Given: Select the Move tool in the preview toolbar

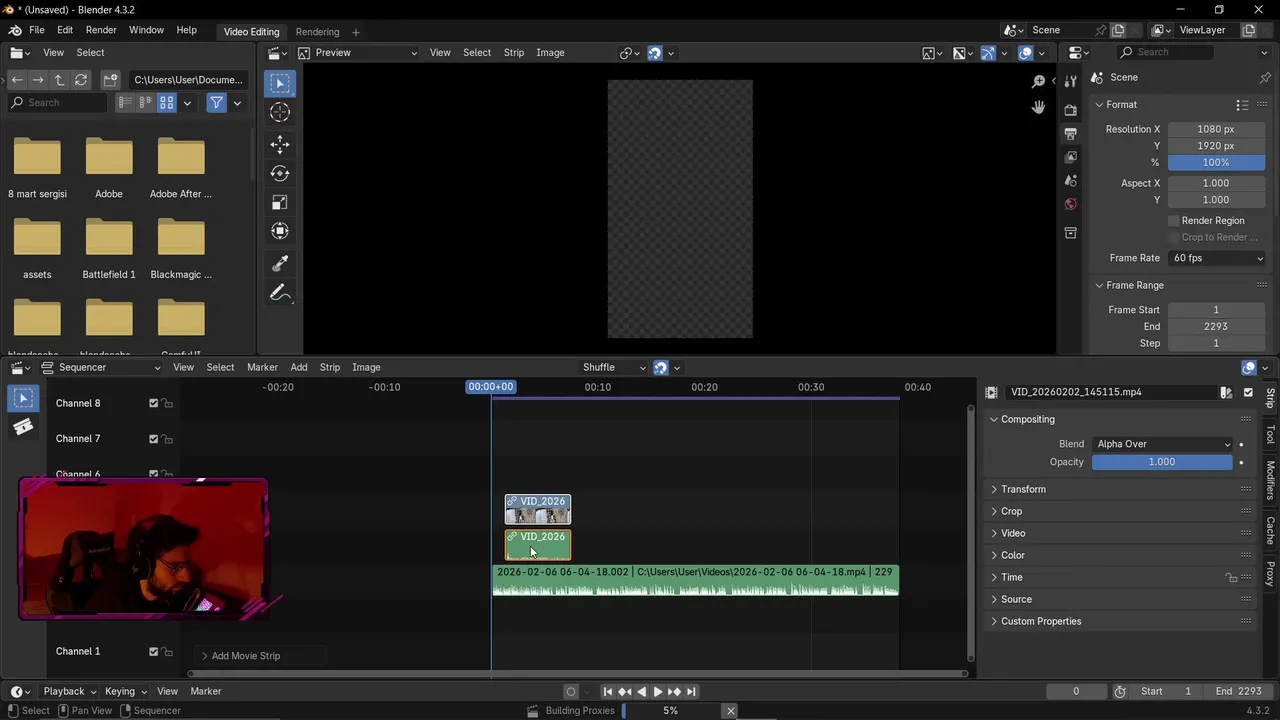Looking at the screenshot, I should [x=280, y=144].
